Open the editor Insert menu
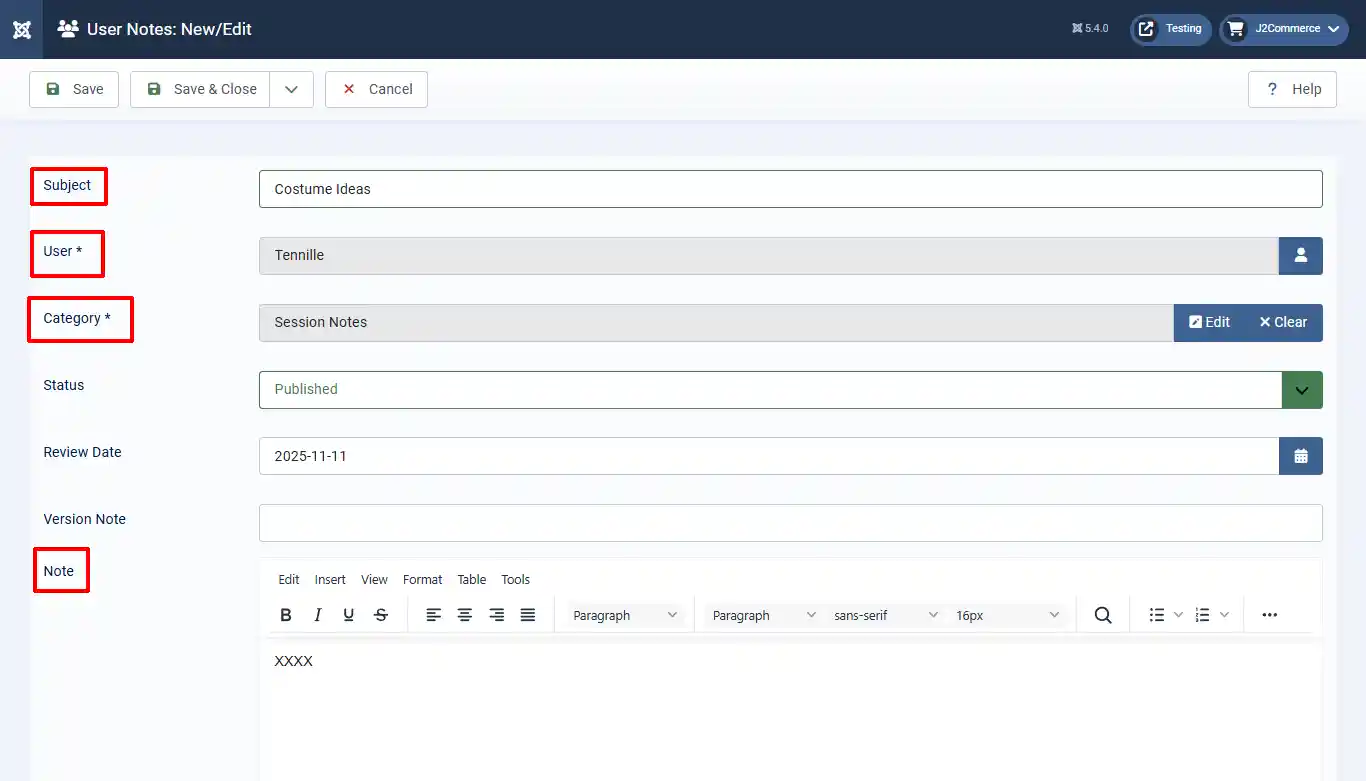Viewport: 1366px width, 781px height. pyautogui.click(x=330, y=580)
